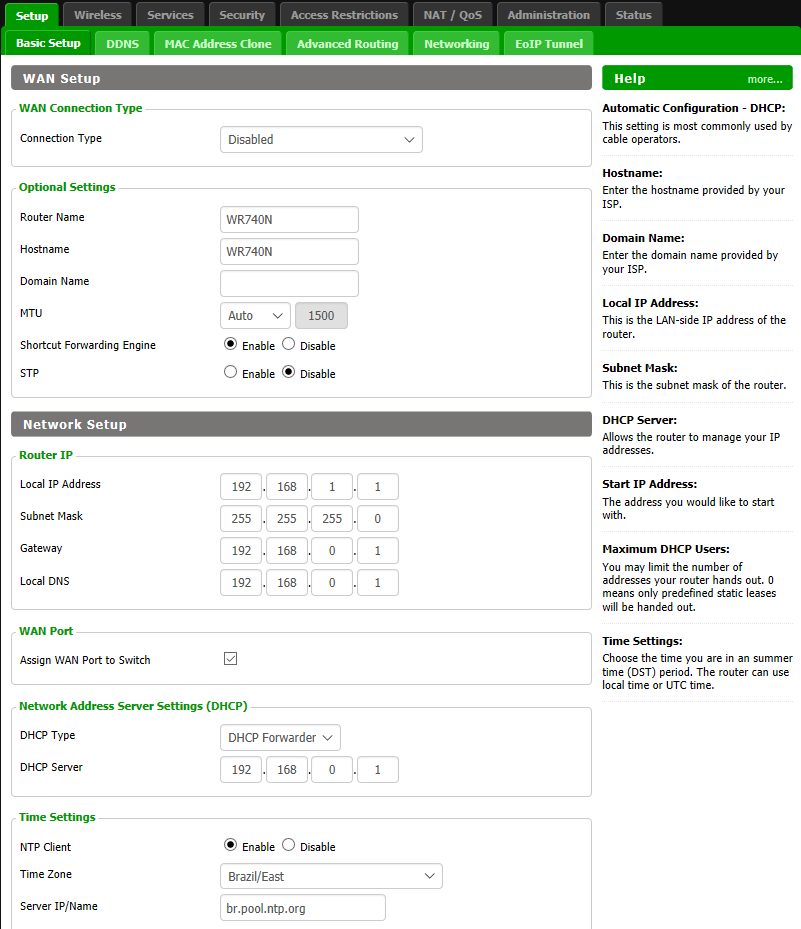The width and height of the screenshot is (801, 929).
Task: Open the EoIP Tunnel sub-tab
Action: [x=549, y=44]
